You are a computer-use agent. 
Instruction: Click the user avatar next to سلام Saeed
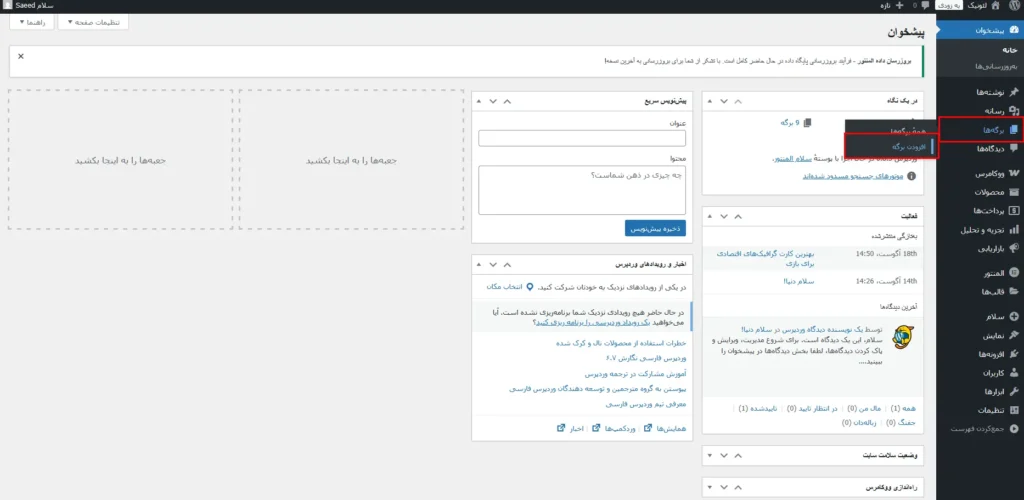(x=7, y=5)
